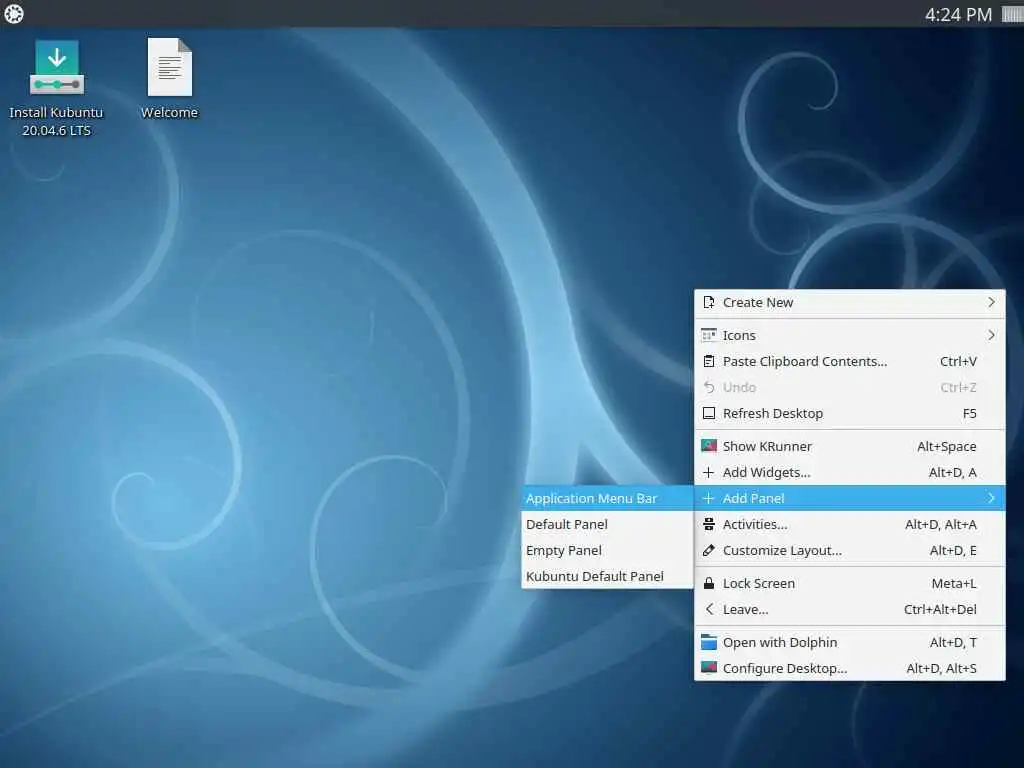This screenshot has width=1024, height=768.
Task: Choose Kubuntu Default Panel
Action: 607,577
